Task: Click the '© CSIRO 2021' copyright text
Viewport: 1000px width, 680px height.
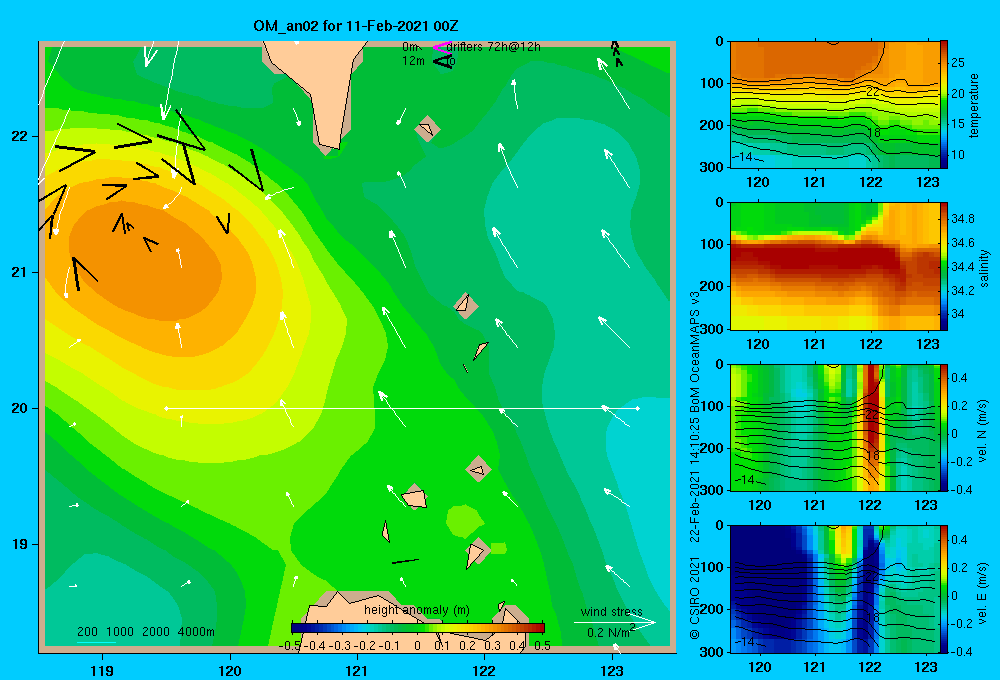Action: (695, 598)
